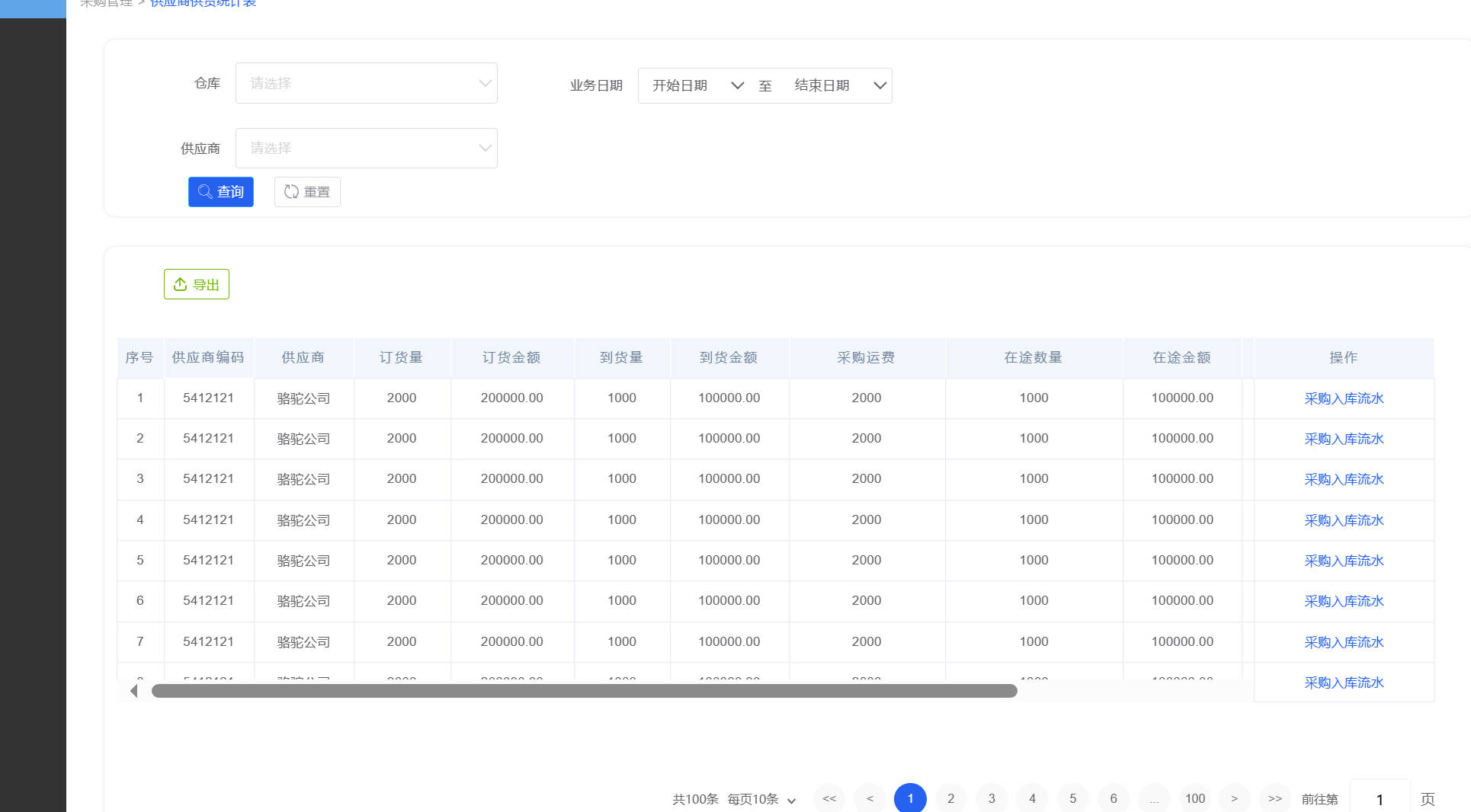Open 采购入库流水 link in row 7

click(x=1344, y=642)
